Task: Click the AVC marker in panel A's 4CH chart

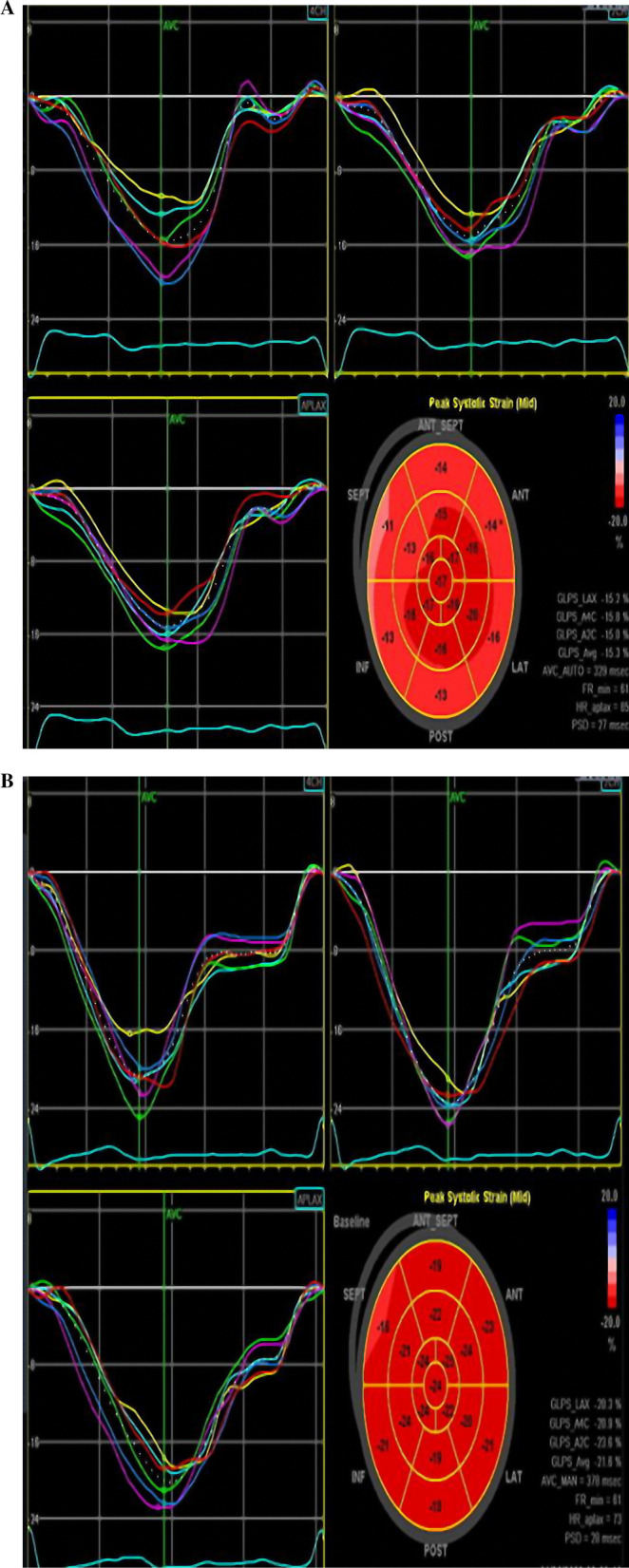Action: [161, 25]
